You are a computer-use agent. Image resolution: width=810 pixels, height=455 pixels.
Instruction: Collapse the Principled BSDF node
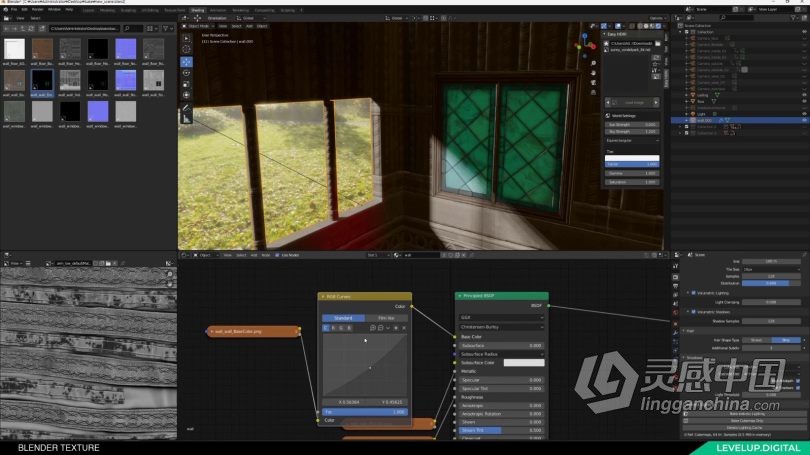(x=460, y=296)
